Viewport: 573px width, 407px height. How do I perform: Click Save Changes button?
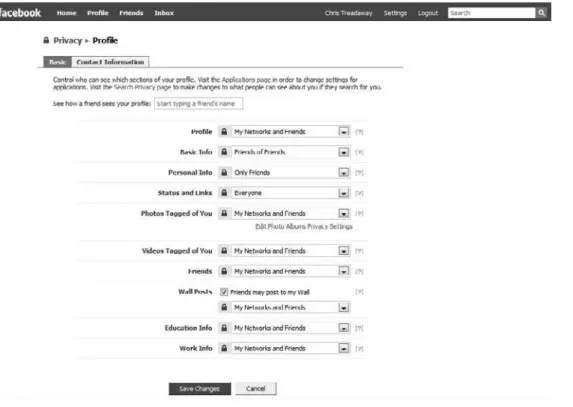(x=200, y=389)
